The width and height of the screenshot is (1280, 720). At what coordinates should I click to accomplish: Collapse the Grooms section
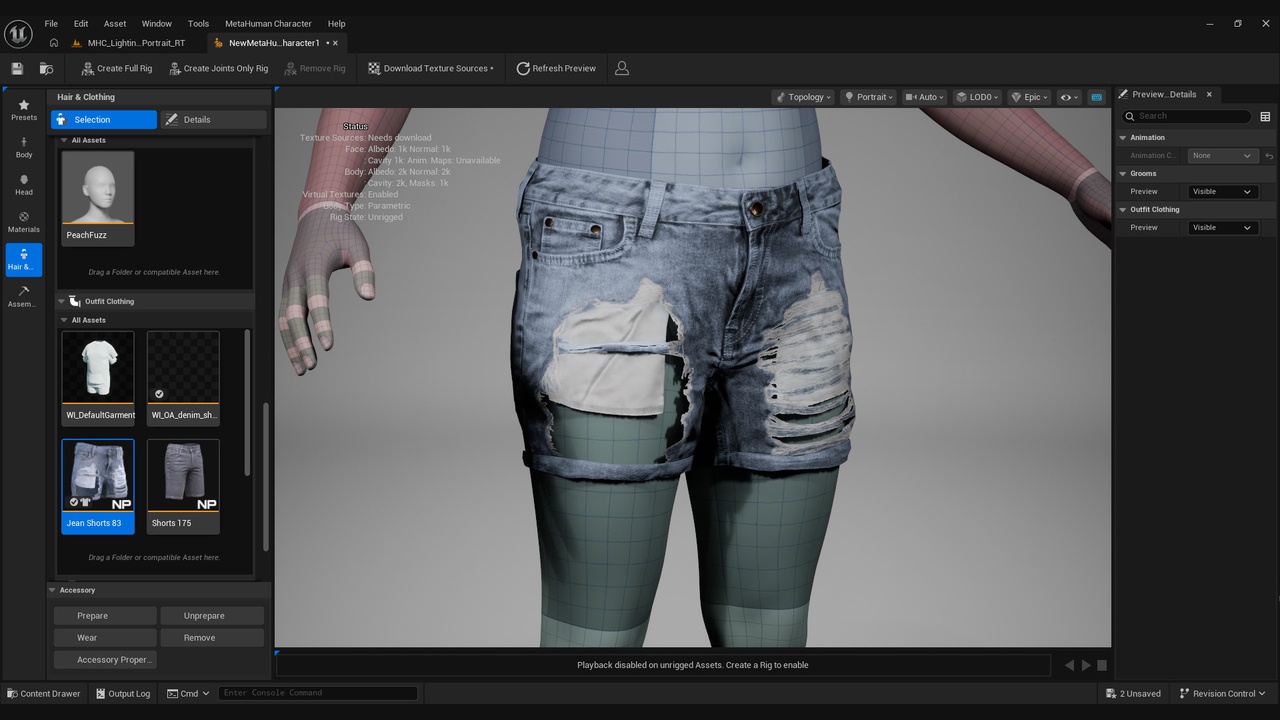coord(1122,173)
